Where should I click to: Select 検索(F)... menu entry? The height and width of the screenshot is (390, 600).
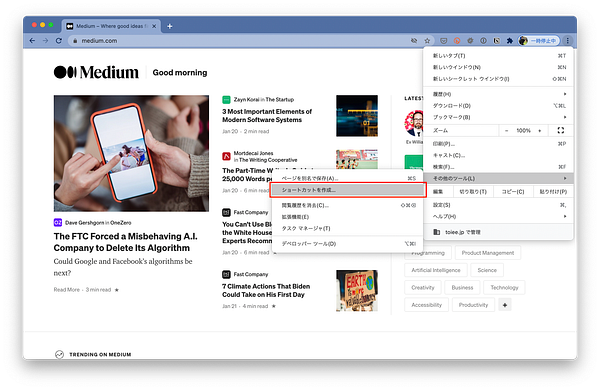(x=499, y=167)
